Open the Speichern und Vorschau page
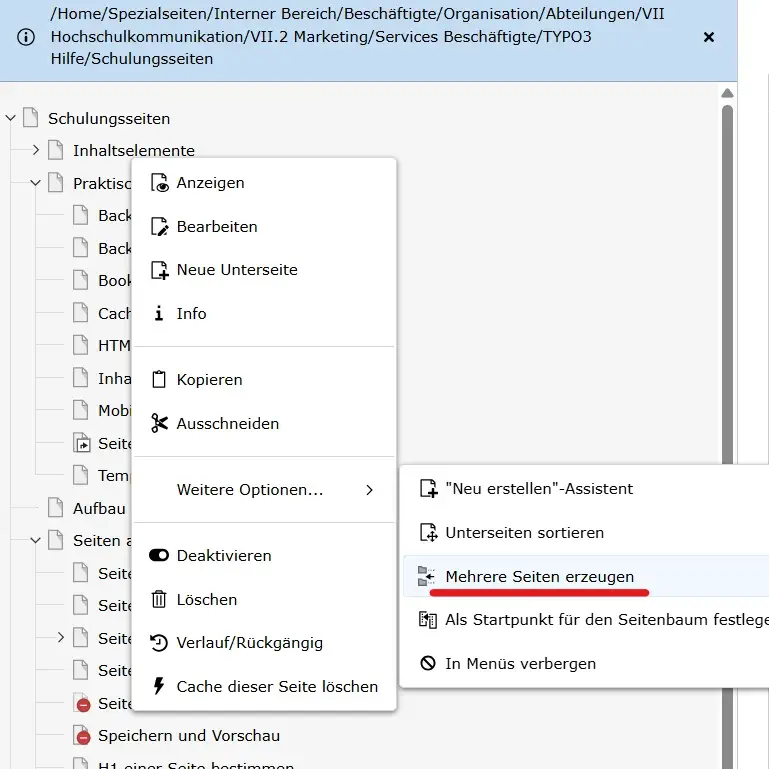This screenshot has height=769, width=769. 188,736
